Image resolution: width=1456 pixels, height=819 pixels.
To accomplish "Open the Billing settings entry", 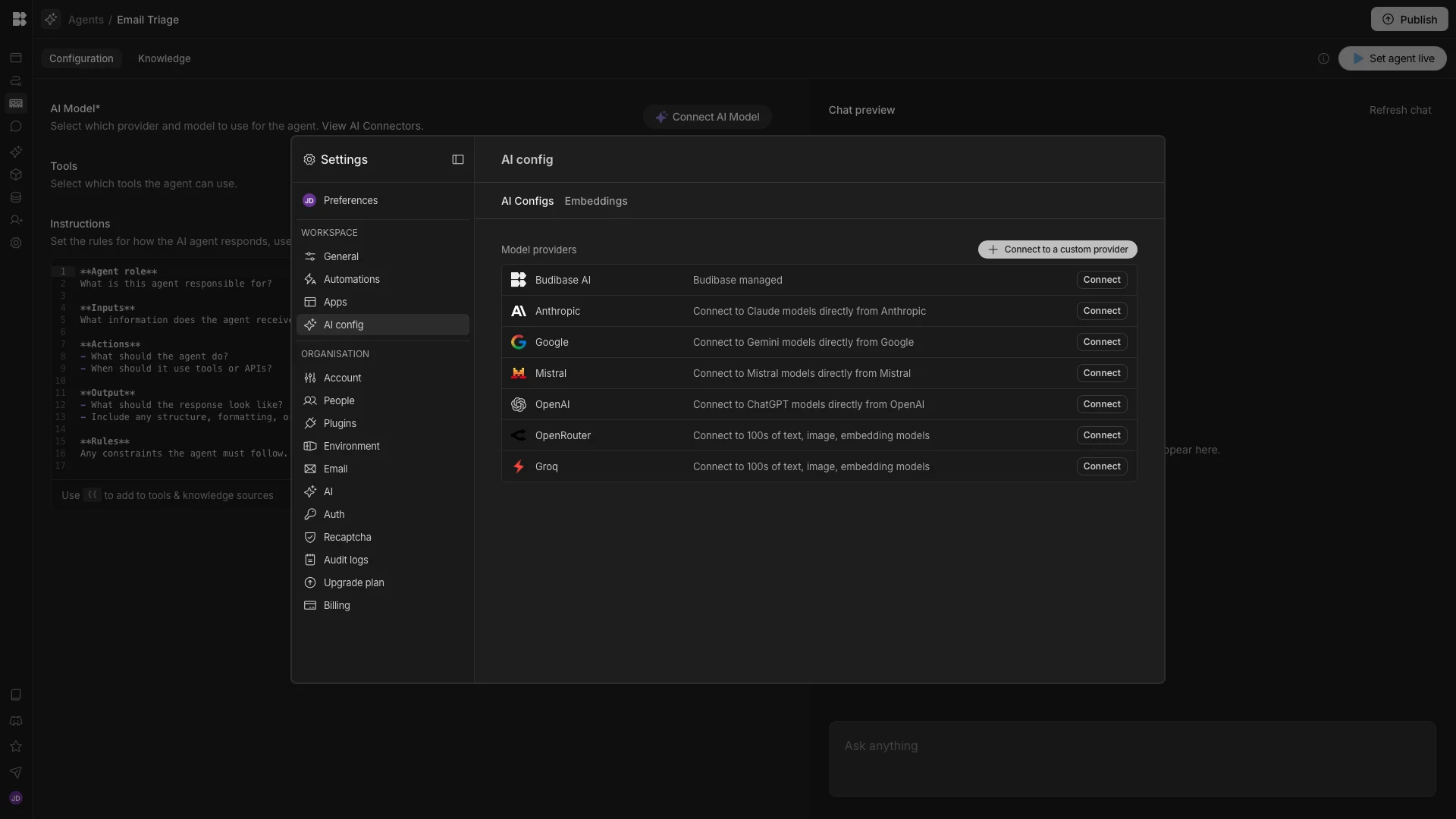I will 335,606.
